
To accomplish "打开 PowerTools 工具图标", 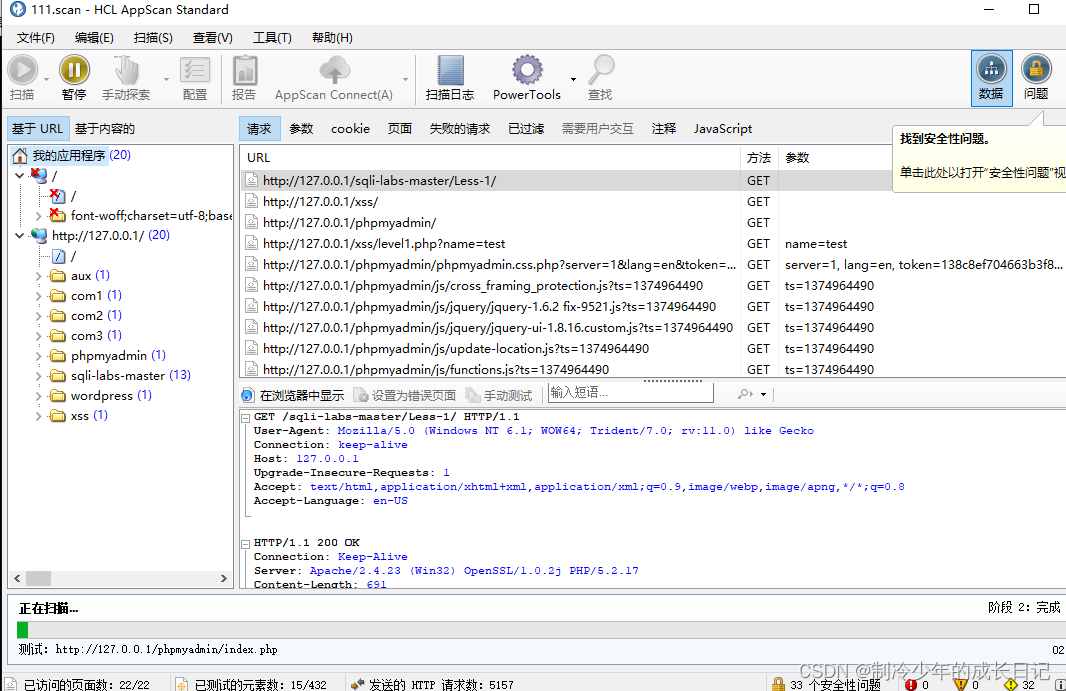I will (x=527, y=70).
